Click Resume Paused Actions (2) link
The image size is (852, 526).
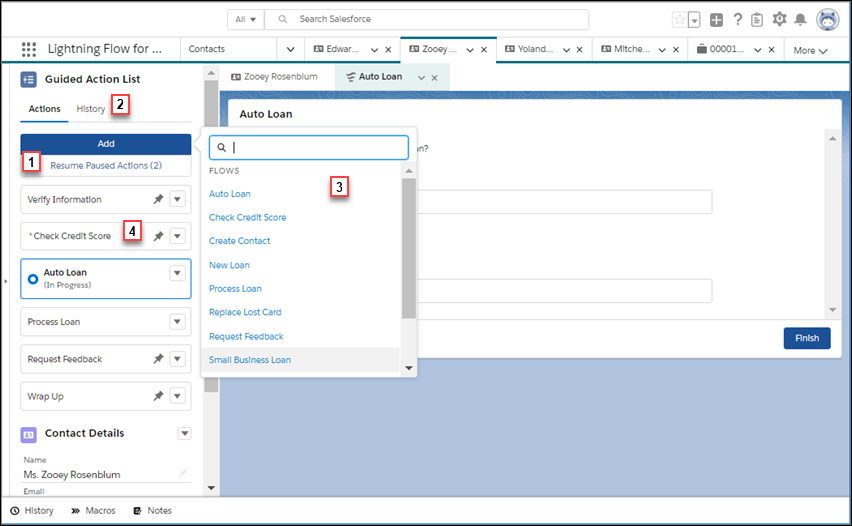click(106, 166)
